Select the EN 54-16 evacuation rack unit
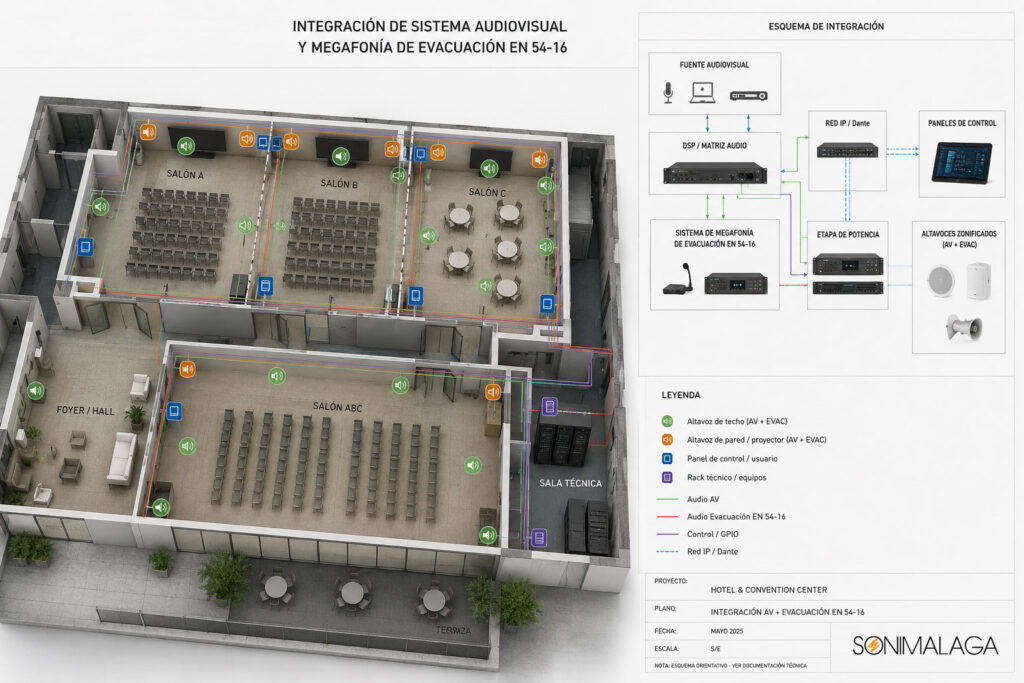 pos(736,283)
